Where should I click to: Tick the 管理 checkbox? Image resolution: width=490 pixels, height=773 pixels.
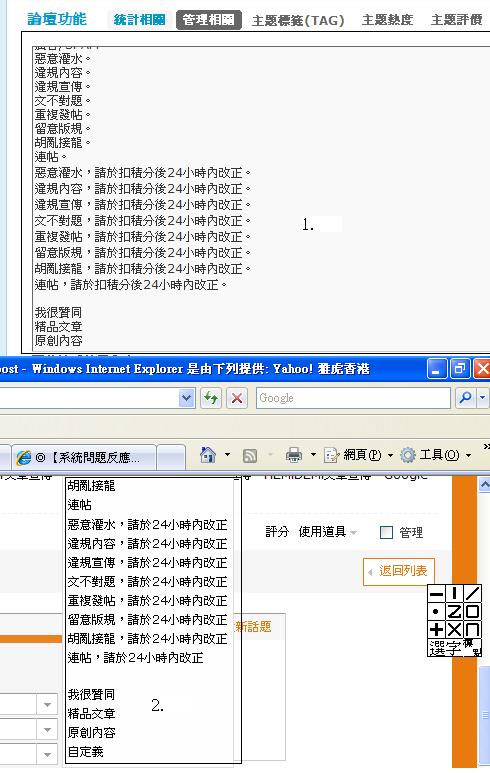pyautogui.click(x=386, y=532)
